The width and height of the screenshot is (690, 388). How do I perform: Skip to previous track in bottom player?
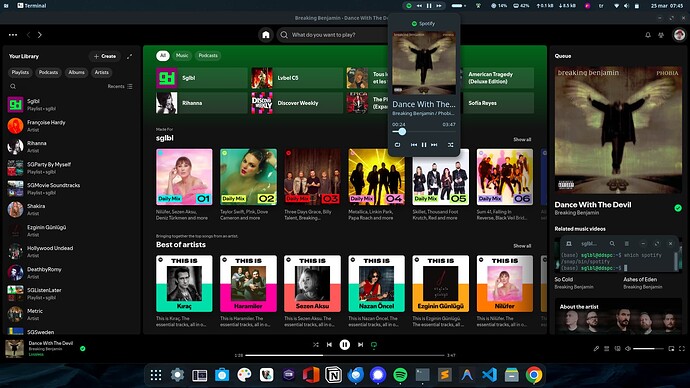tap(329, 344)
